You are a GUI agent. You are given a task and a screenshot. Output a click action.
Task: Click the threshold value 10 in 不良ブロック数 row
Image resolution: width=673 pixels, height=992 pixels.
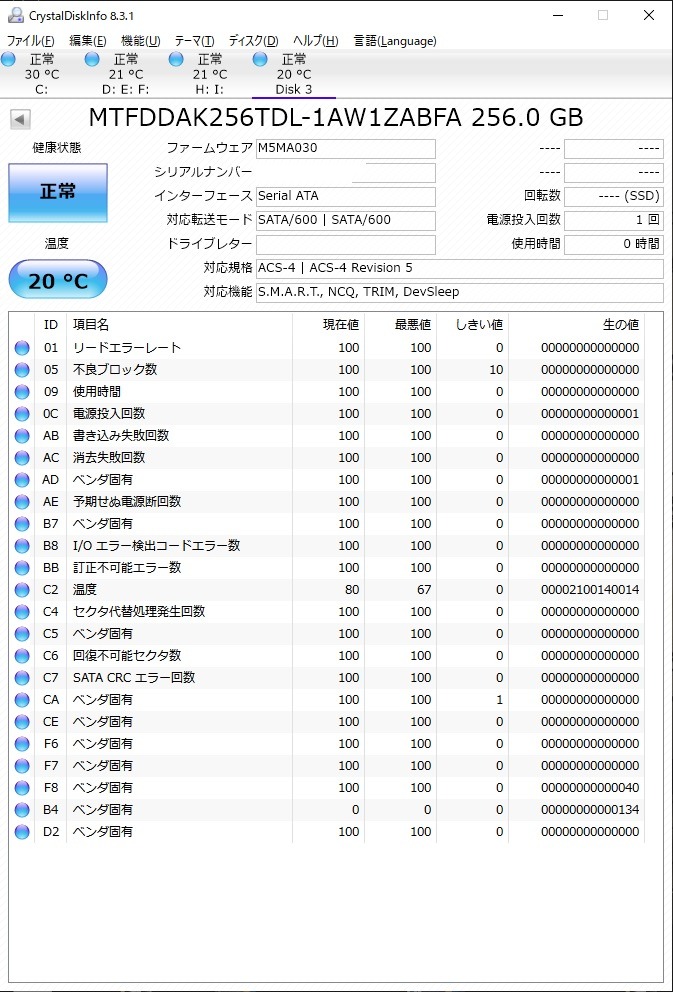[497, 370]
